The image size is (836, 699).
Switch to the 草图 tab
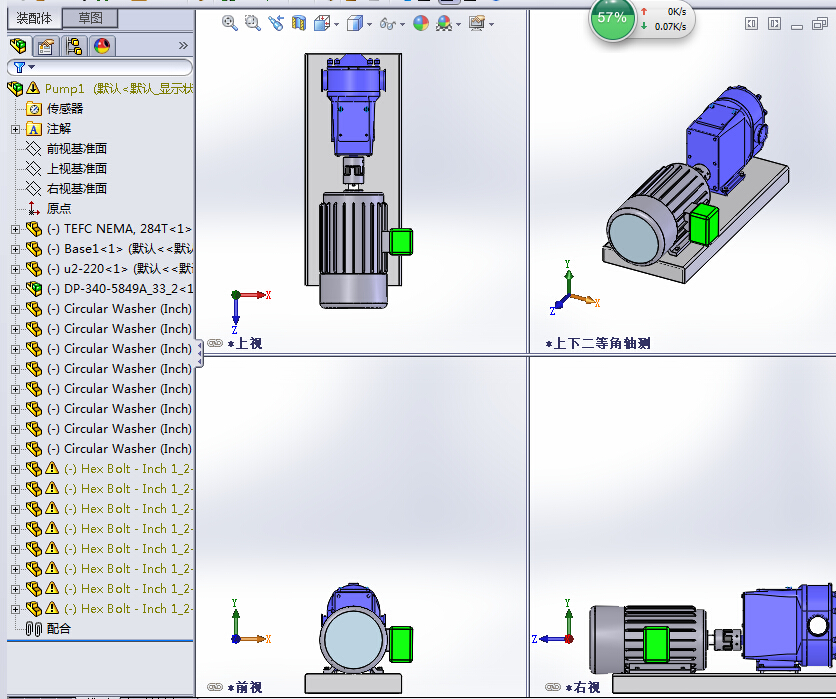(x=90, y=19)
